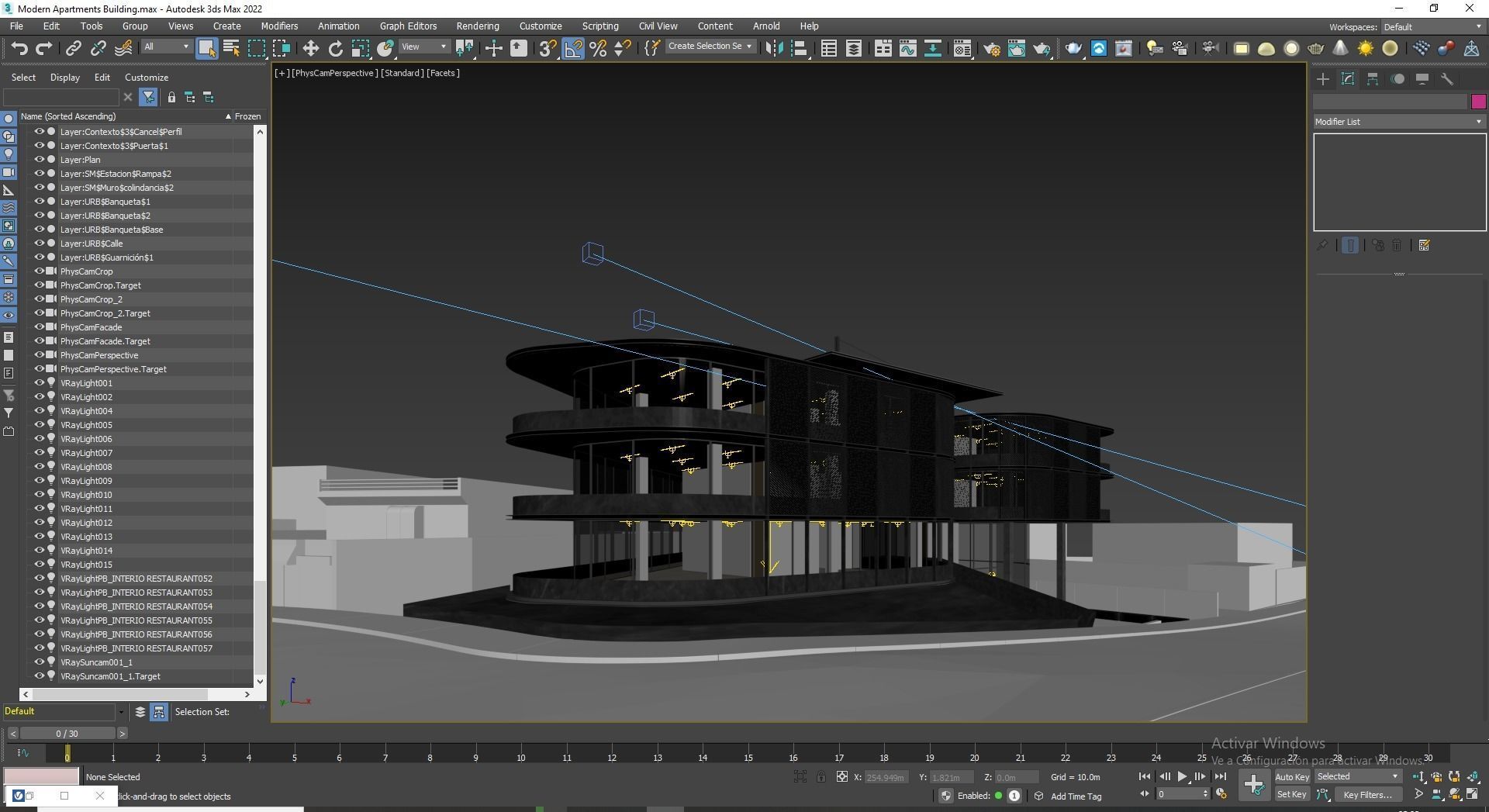Viewport: 1489px width, 812px height.
Task: Click the Redo arrow icon
Action: tap(43, 48)
